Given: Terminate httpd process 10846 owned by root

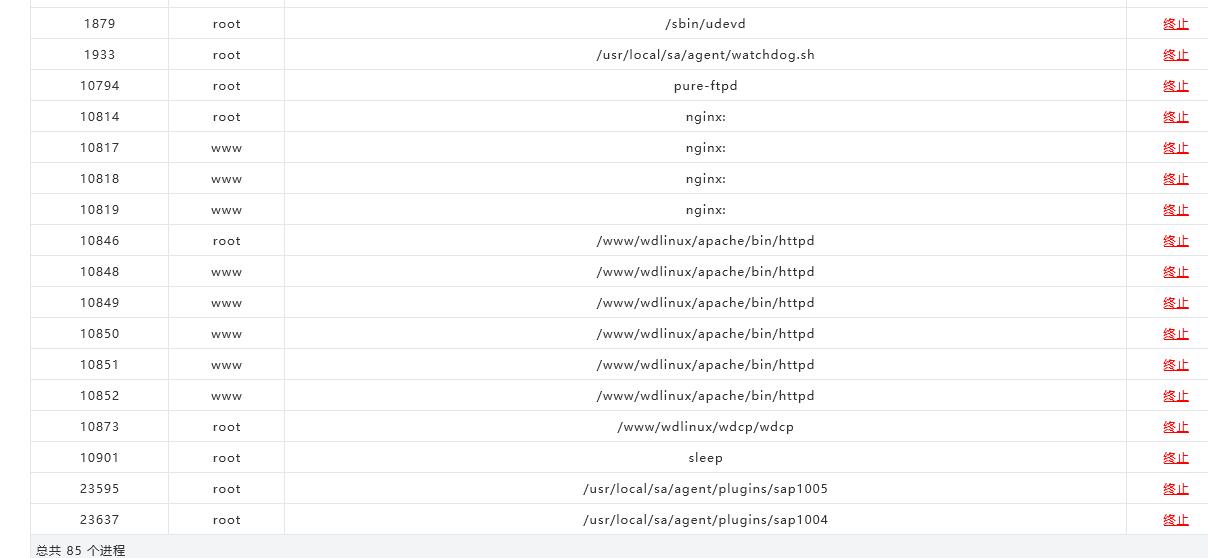Looking at the screenshot, I should click(1176, 241).
